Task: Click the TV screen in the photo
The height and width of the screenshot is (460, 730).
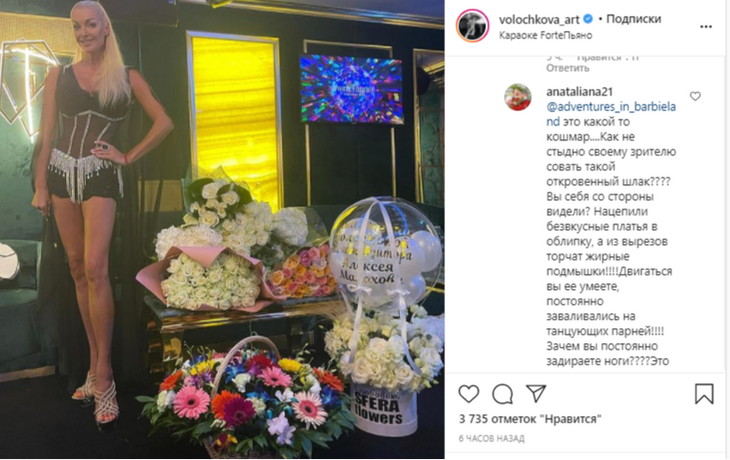Action: click(x=351, y=89)
